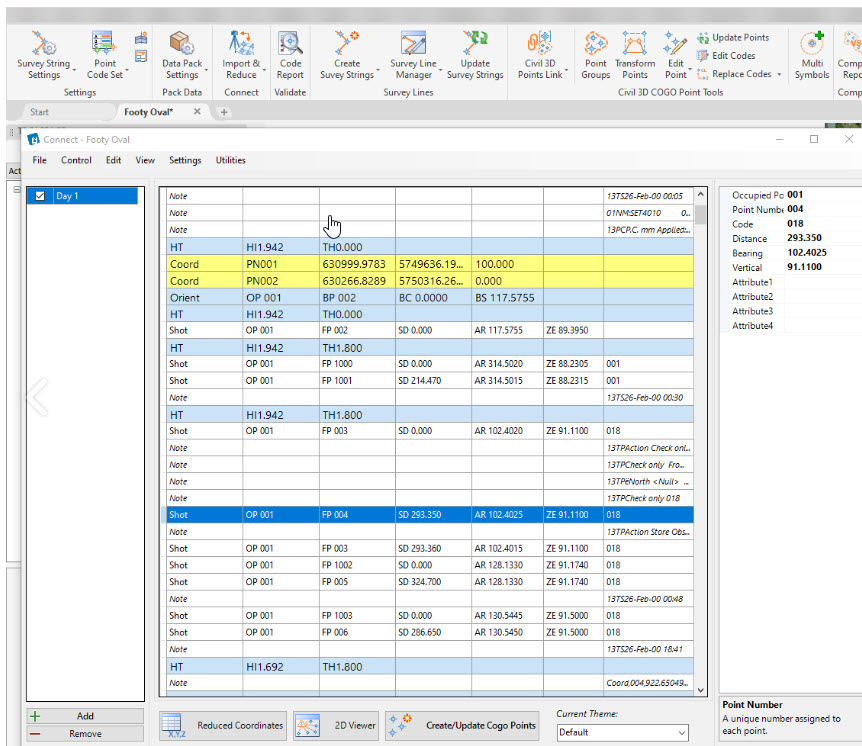This screenshot has width=862, height=746.
Task: Click Update Survey Strings
Action: [x=475, y=55]
